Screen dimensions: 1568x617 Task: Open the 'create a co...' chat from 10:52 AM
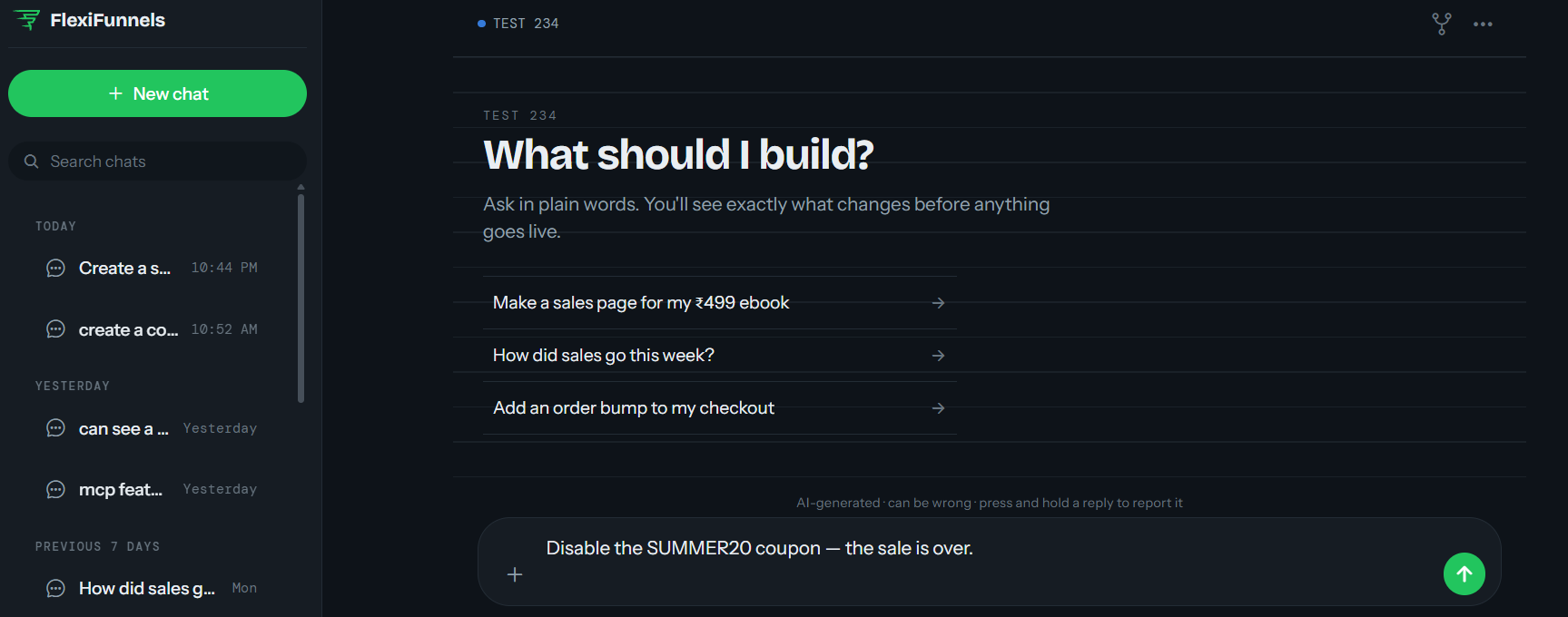coord(152,329)
